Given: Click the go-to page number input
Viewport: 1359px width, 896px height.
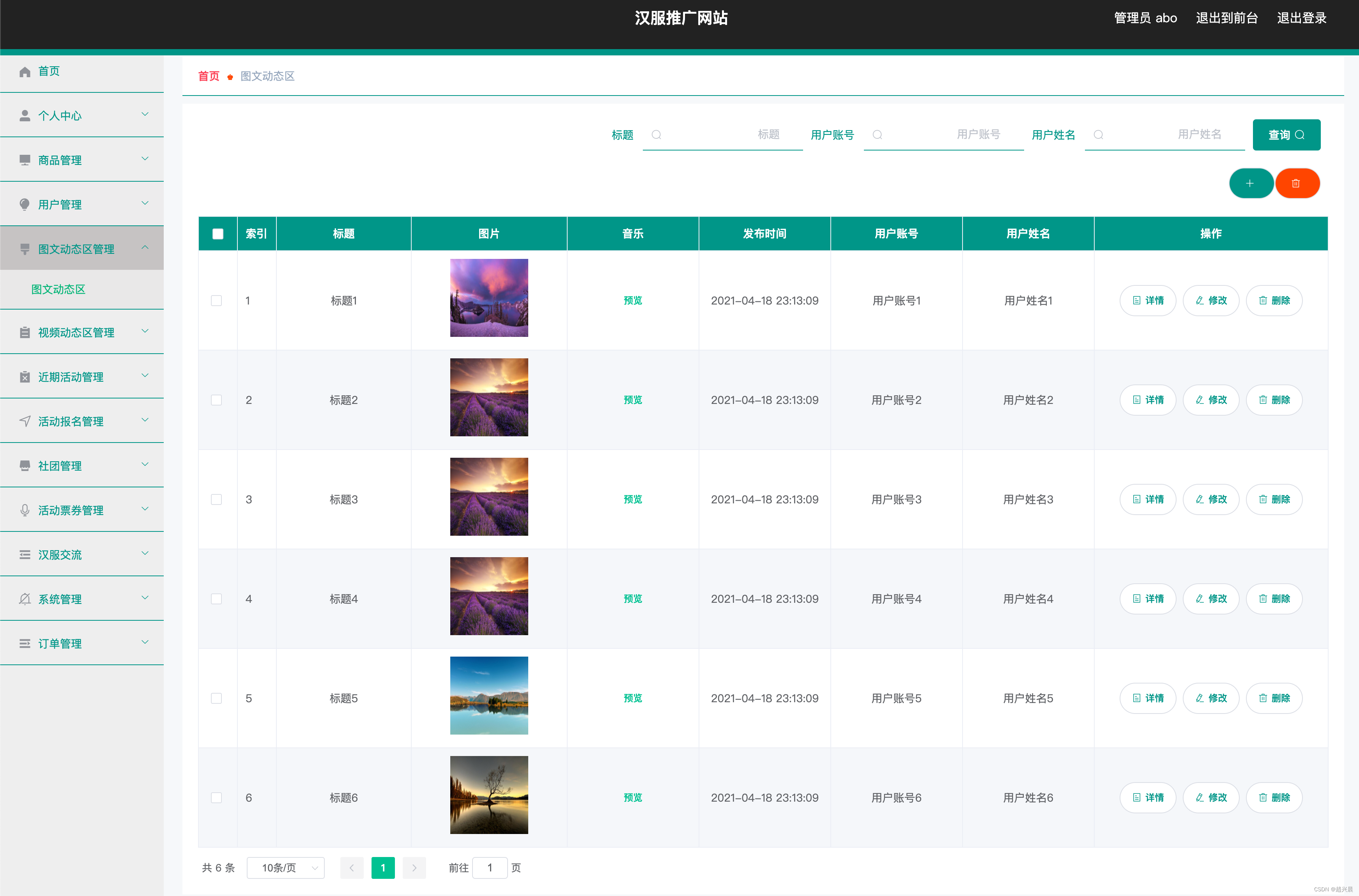Looking at the screenshot, I should click(x=490, y=868).
